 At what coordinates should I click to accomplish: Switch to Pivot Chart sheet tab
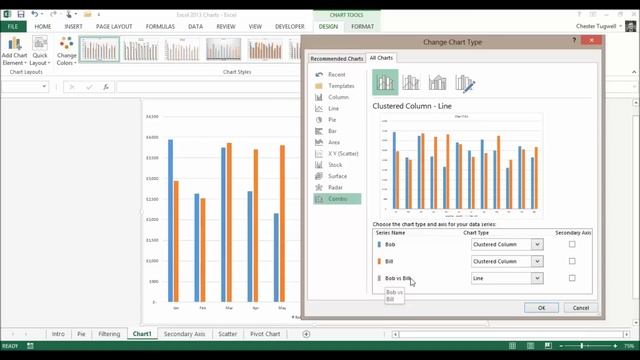[x=265, y=334]
